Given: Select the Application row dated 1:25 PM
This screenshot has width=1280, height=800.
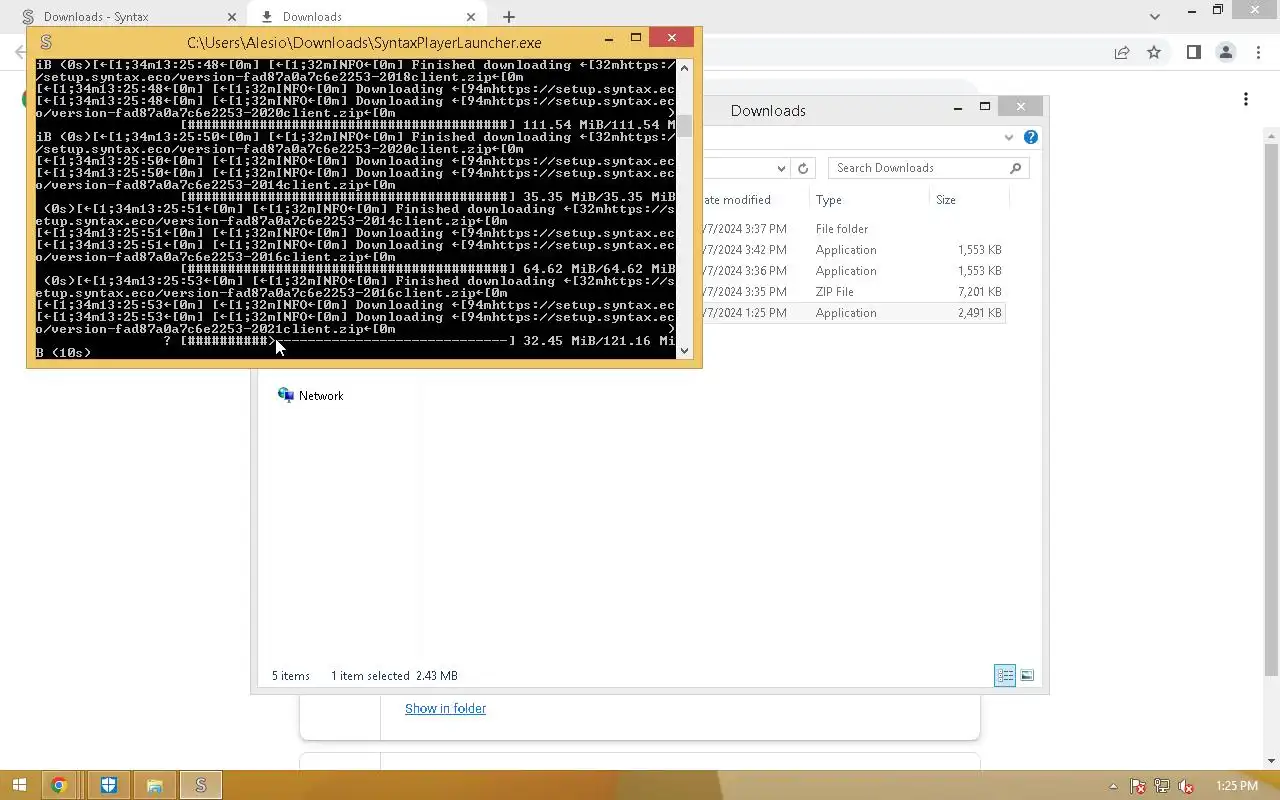Looking at the screenshot, I should (x=853, y=313).
